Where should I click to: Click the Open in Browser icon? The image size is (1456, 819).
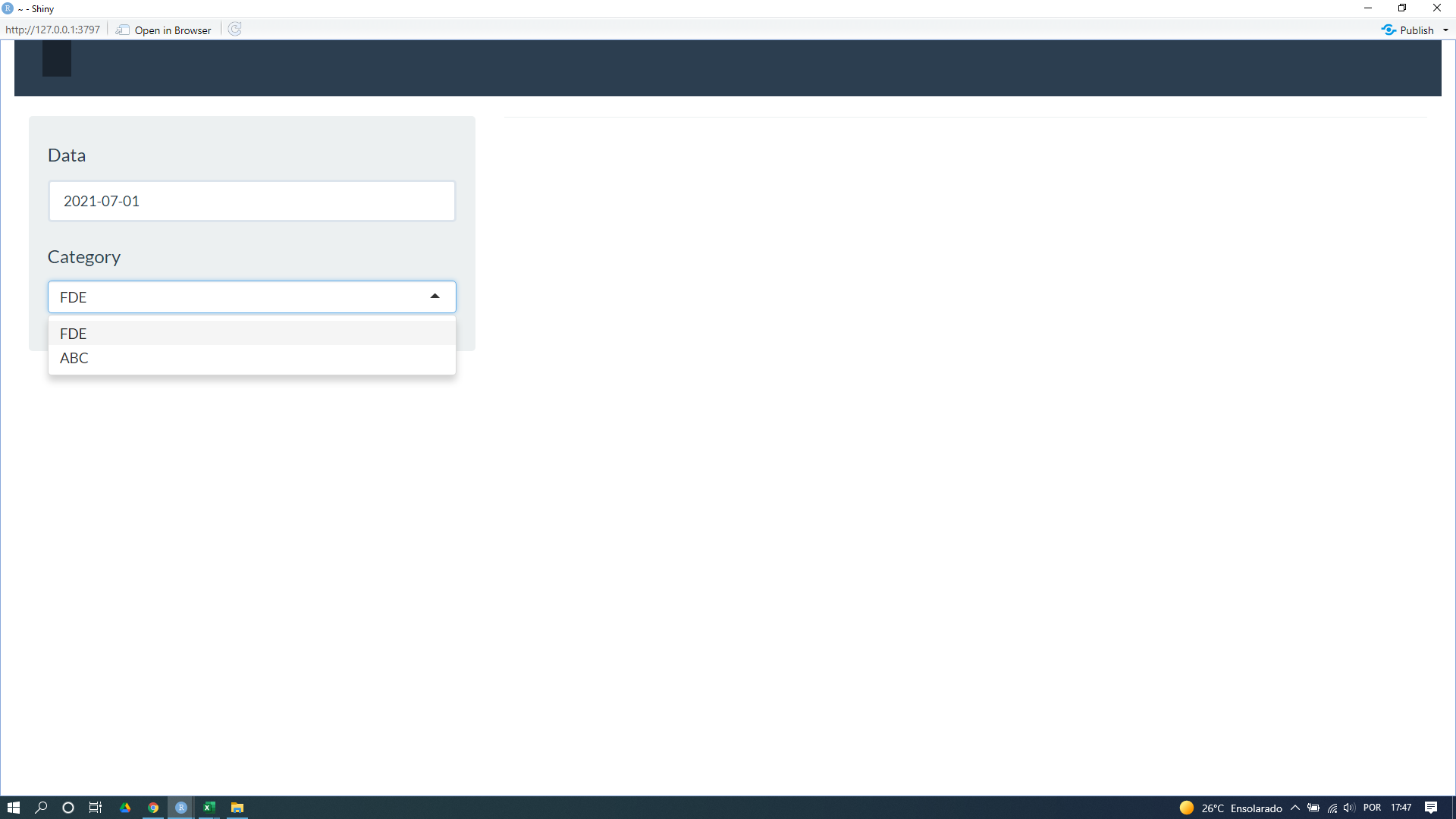pos(121,30)
